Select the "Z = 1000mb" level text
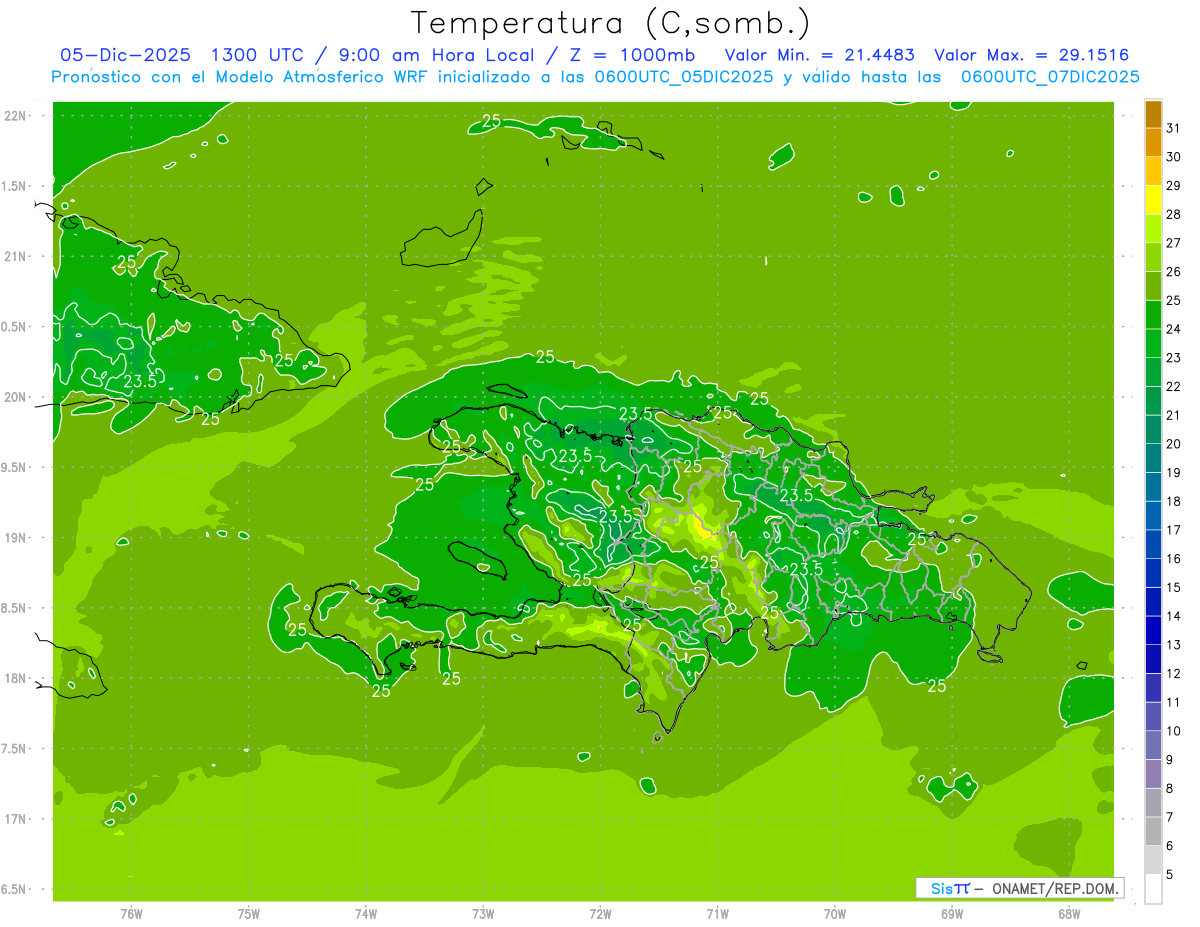 click(633, 55)
